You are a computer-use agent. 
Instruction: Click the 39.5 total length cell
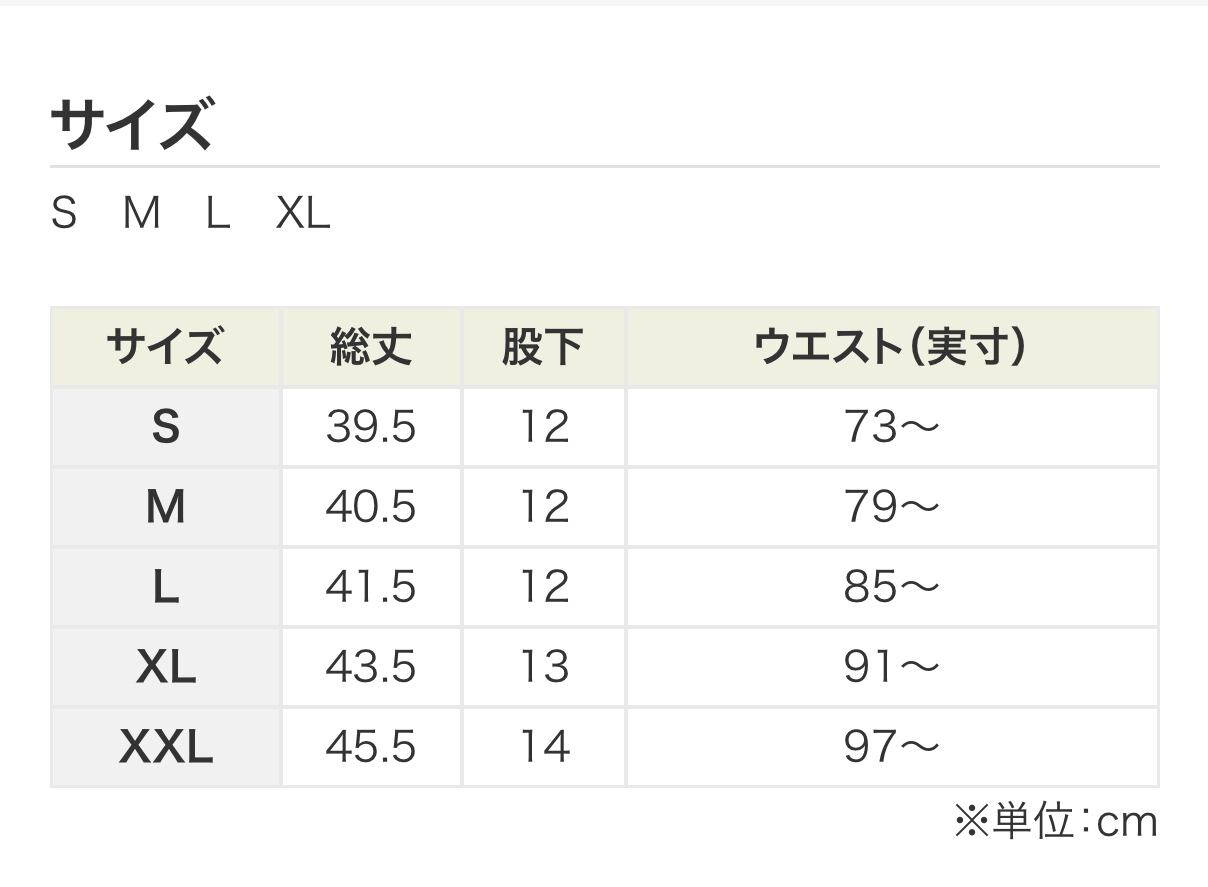point(371,428)
